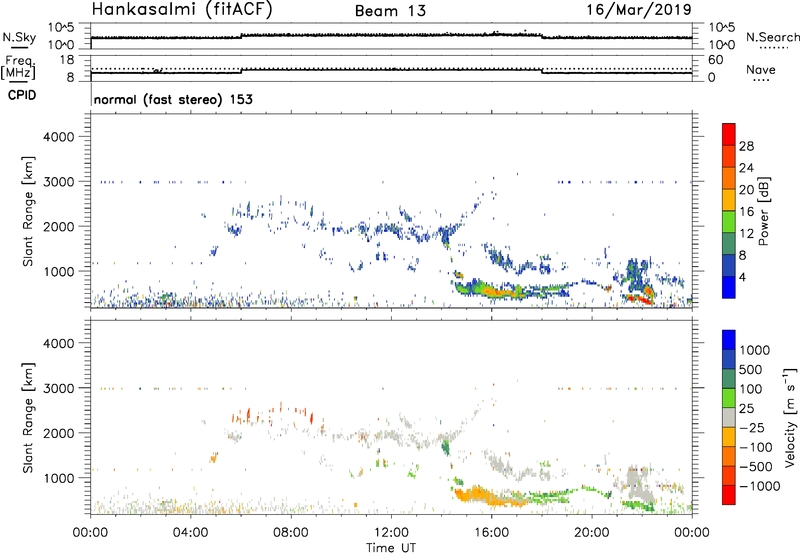The image size is (800, 554).
Task: Click the red top of power colorbar
Action: (729, 134)
